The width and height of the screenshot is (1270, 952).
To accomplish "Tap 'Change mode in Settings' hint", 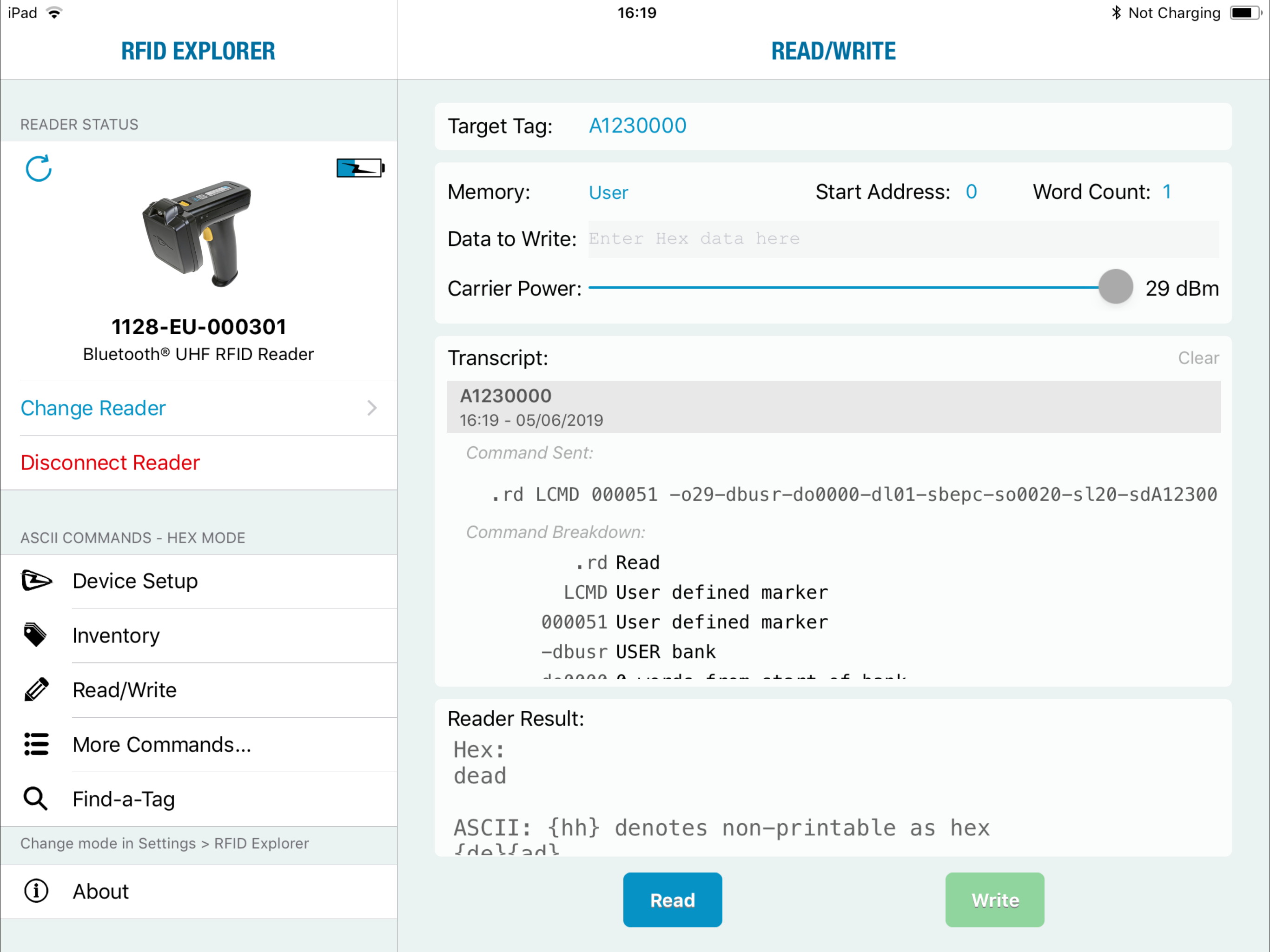I will pos(165,843).
